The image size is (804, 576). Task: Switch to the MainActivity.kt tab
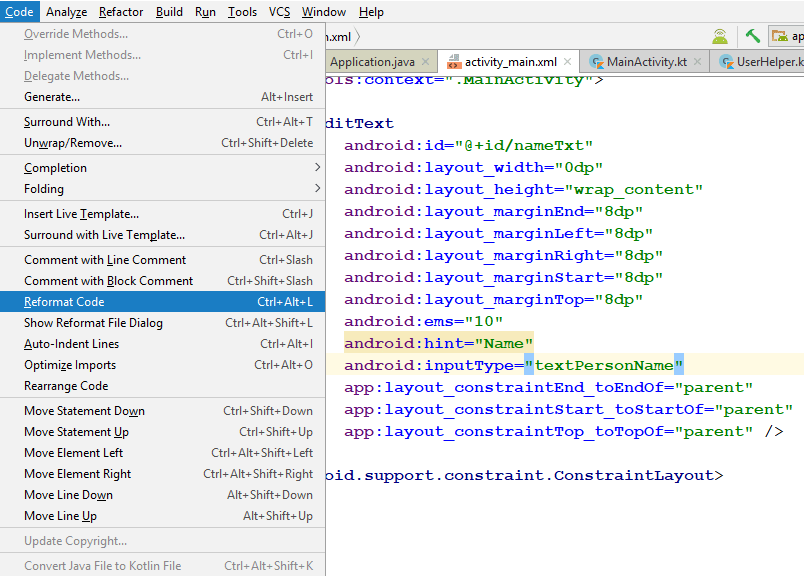[646, 62]
